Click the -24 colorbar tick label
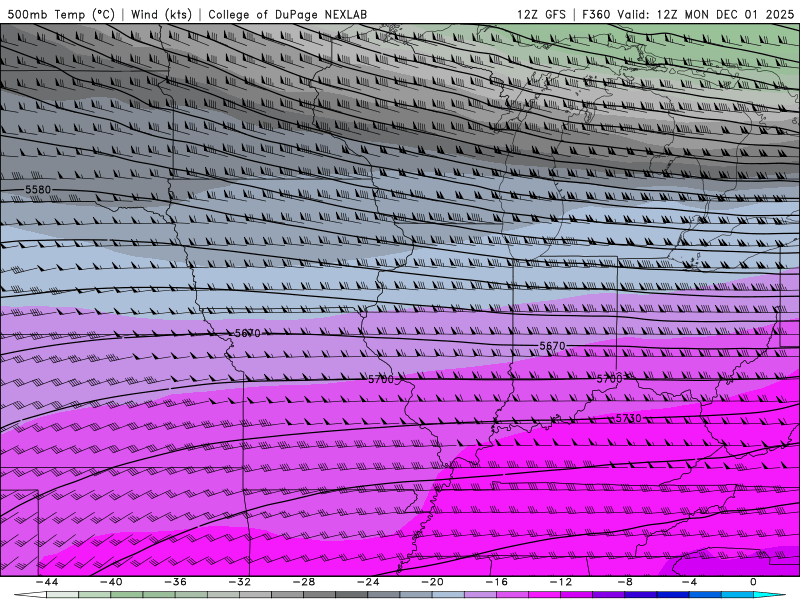 (368, 582)
